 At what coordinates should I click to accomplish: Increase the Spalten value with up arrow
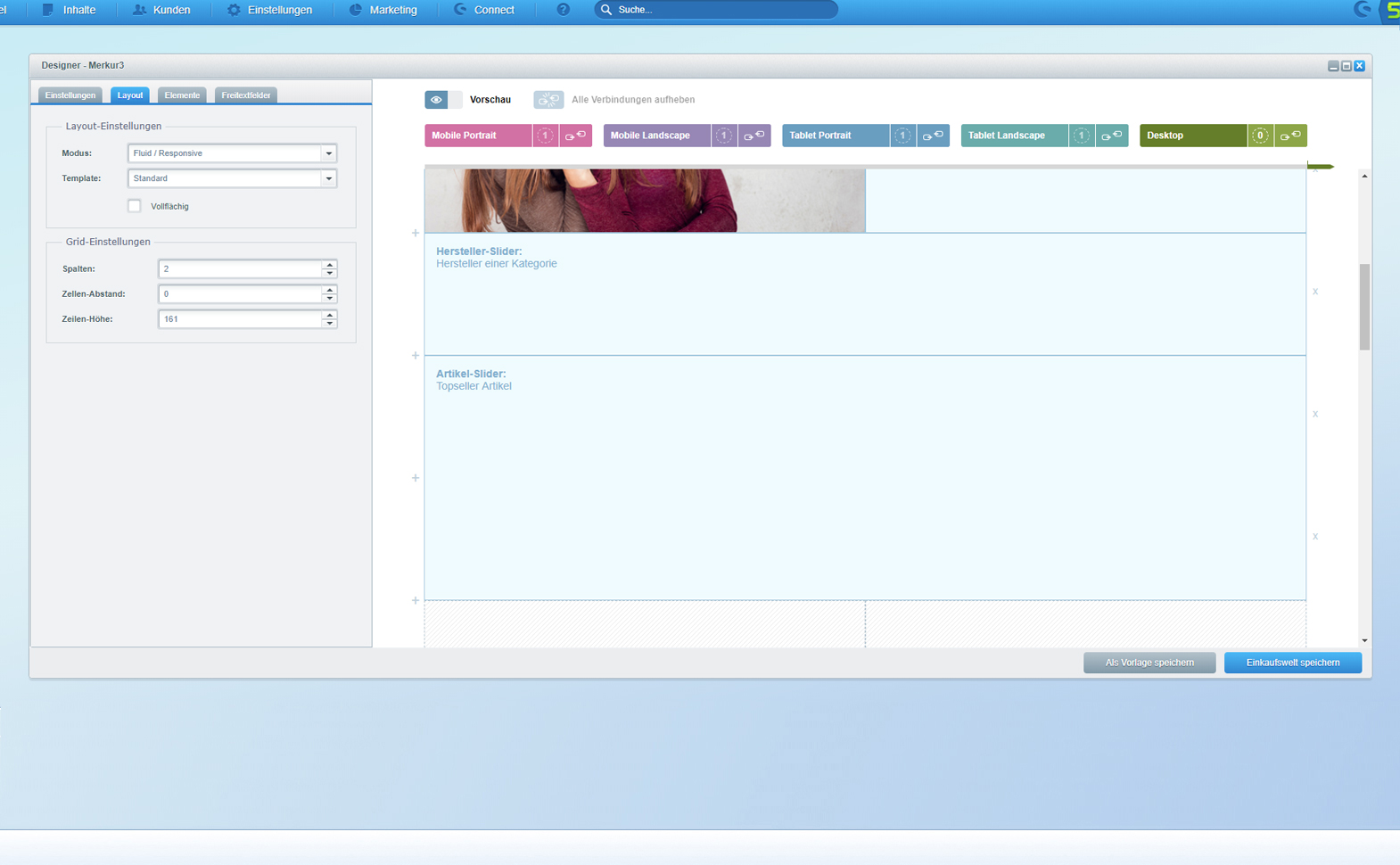330,265
